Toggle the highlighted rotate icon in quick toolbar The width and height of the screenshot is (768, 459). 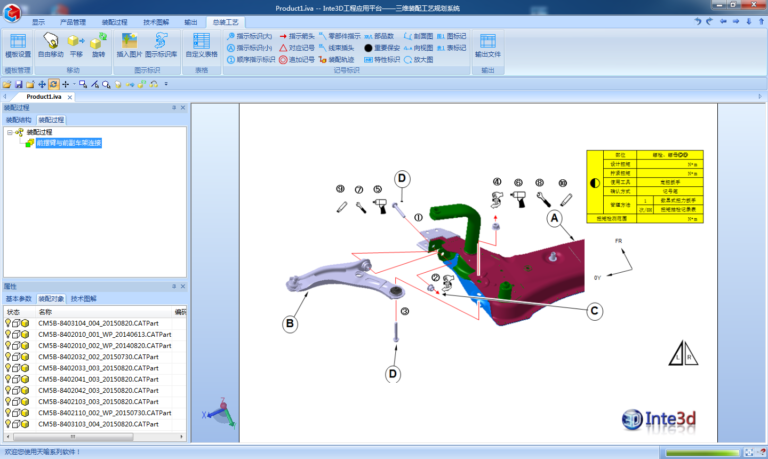[53, 84]
